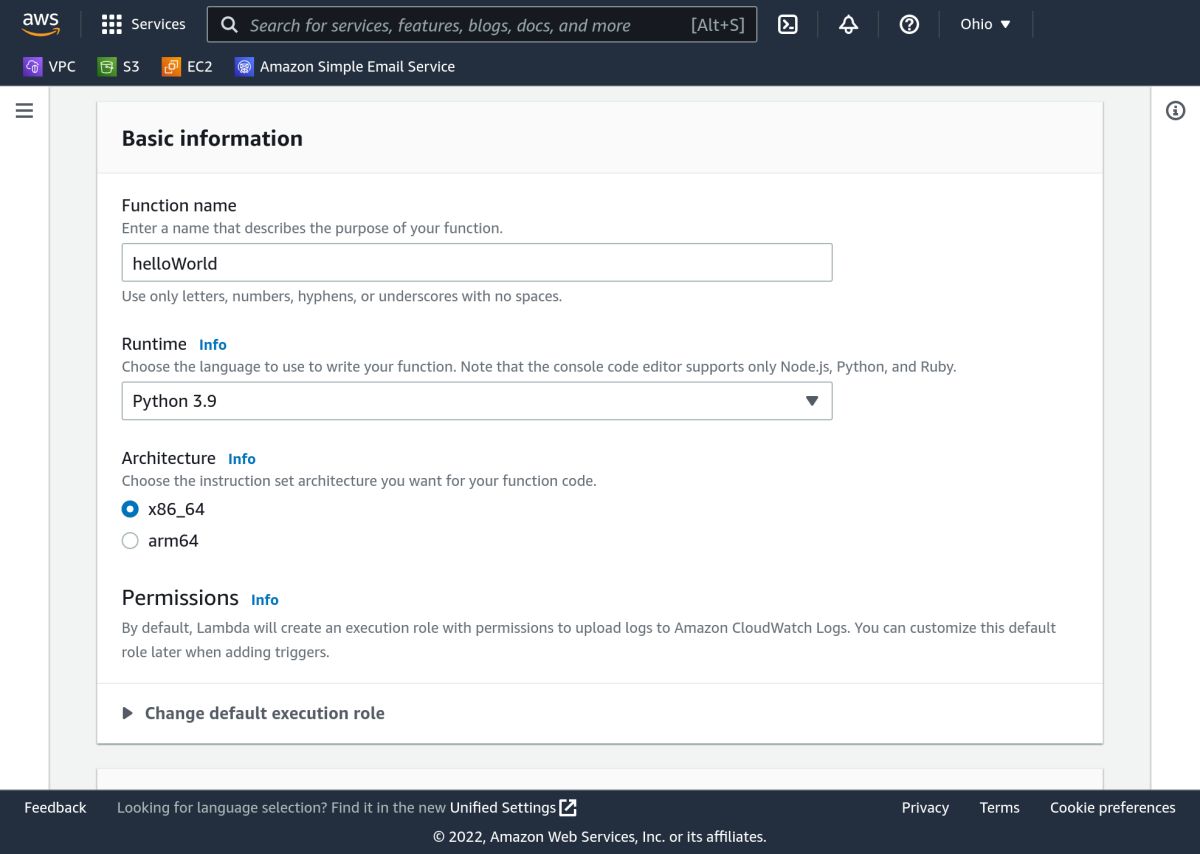Image resolution: width=1200 pixels, height=854 pixels.
Task: Open the notifications bell icon
Action: [848, 24]
